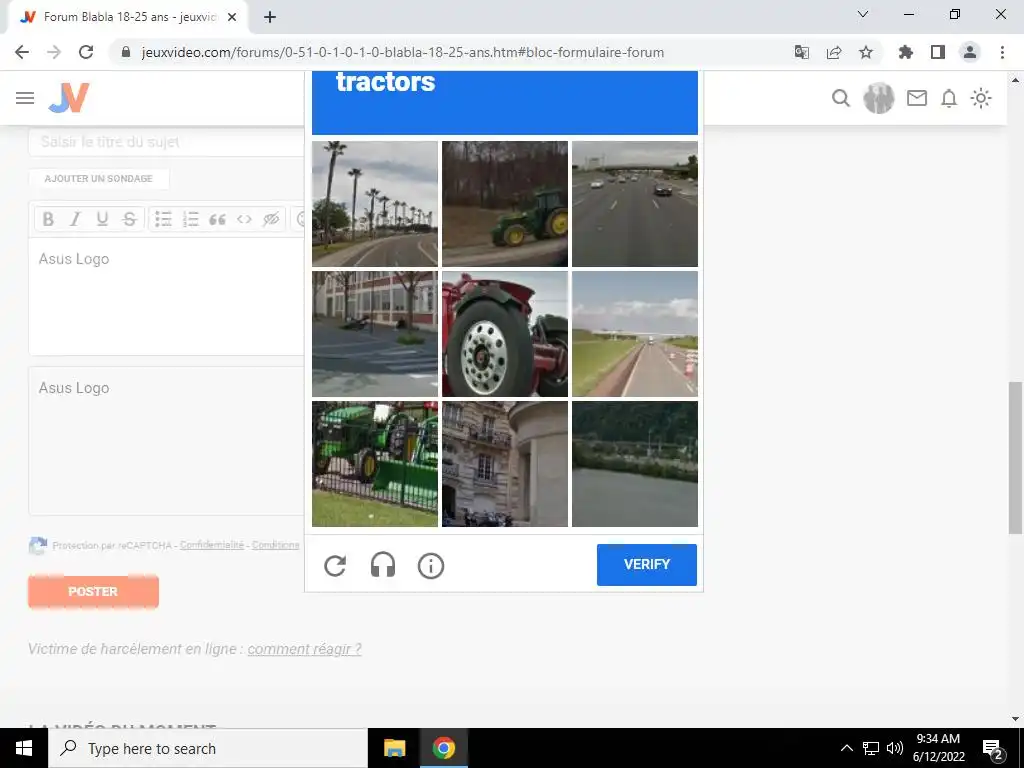Reload the current page

tap(86, 52)
